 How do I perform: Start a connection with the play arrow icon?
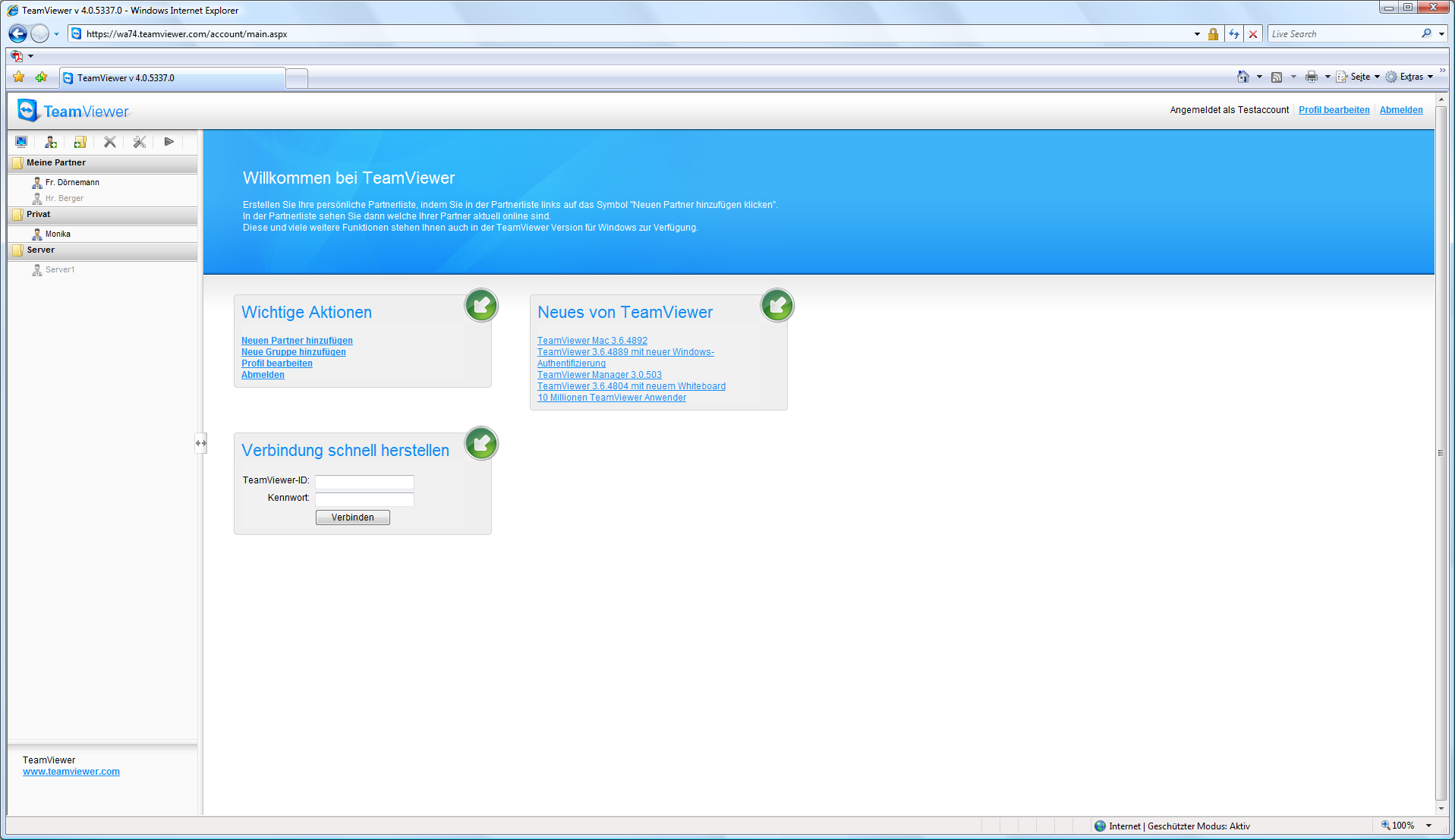point(168,142)
